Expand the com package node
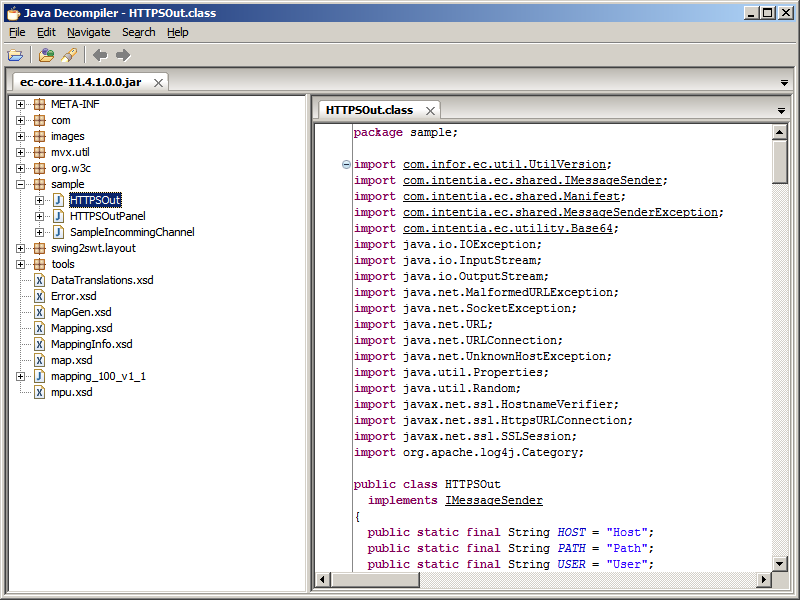The height and width of the screenshot is (600, 800). [x=21, y=120]
